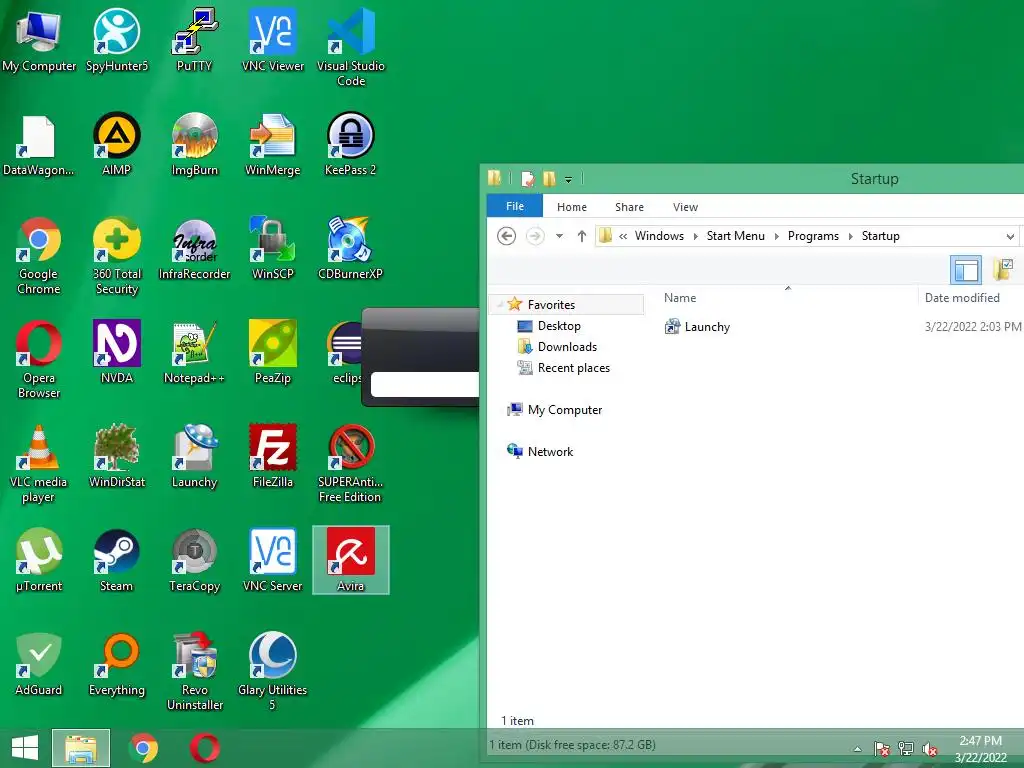This screenshot has width=1024, height=768.
Task: Open the Share ribbon tab
Action: (x=629, y=207)
